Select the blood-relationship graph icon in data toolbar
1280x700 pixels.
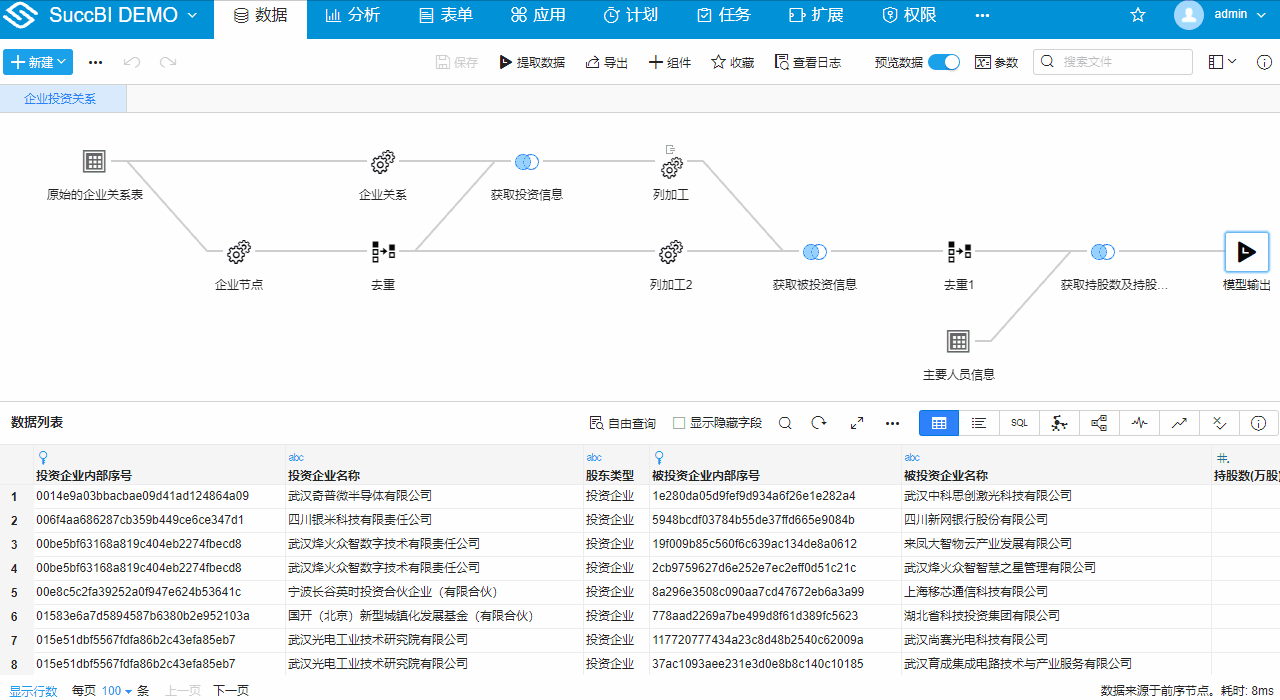coord(1099,422)
